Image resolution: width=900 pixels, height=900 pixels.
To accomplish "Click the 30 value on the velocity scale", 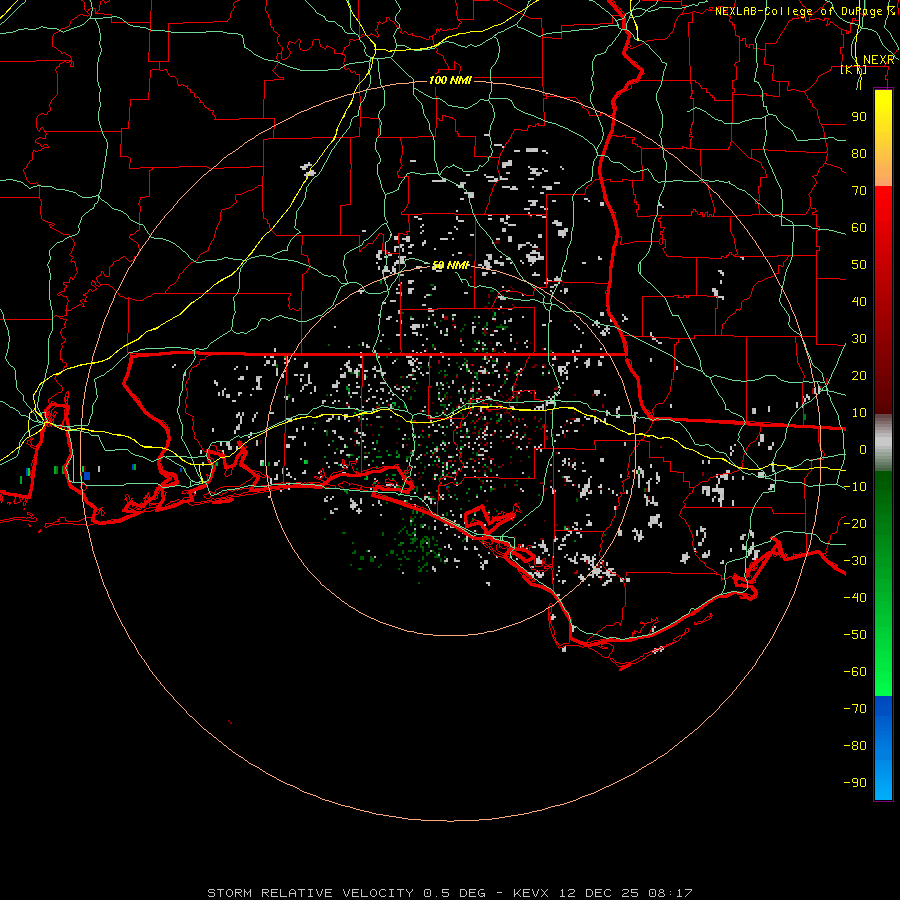I will (x=859, y=339).
